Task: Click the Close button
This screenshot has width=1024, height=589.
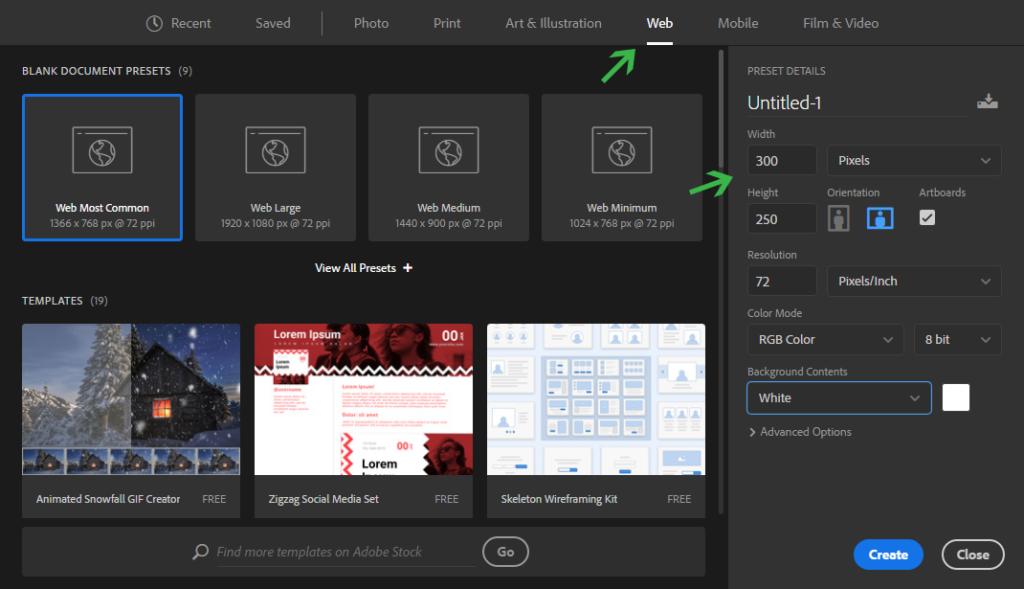Action: 972,554
